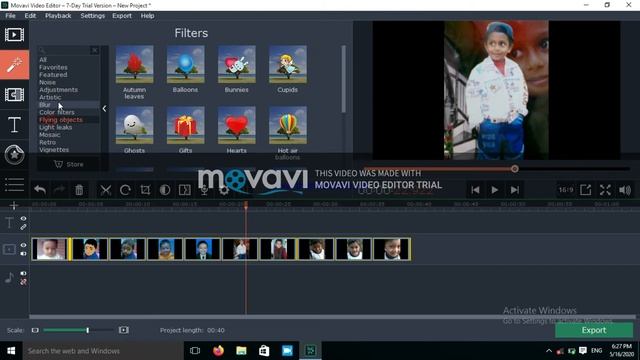Open the Crop tool
The height and width of the screenshot is (360, 640).
[x=145, y=190]
